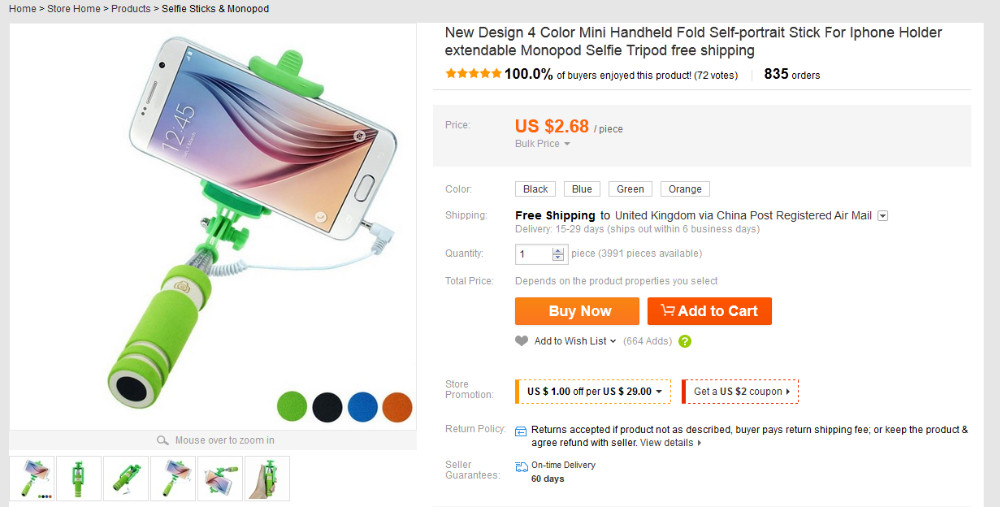
Task: Click the quantity input field
Action: coord(534,254)
